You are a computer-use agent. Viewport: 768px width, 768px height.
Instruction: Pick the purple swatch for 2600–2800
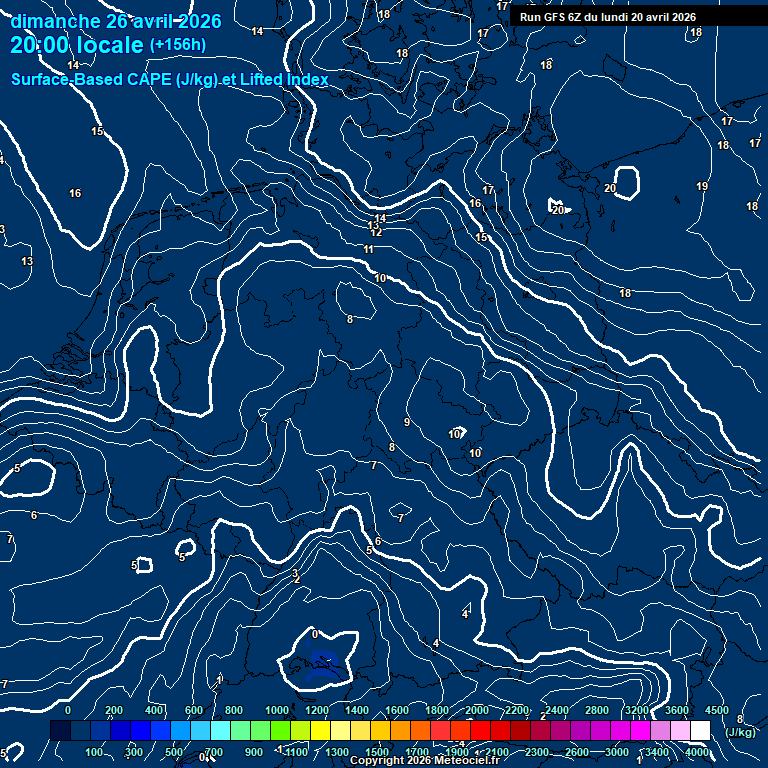tap(580, 730)
